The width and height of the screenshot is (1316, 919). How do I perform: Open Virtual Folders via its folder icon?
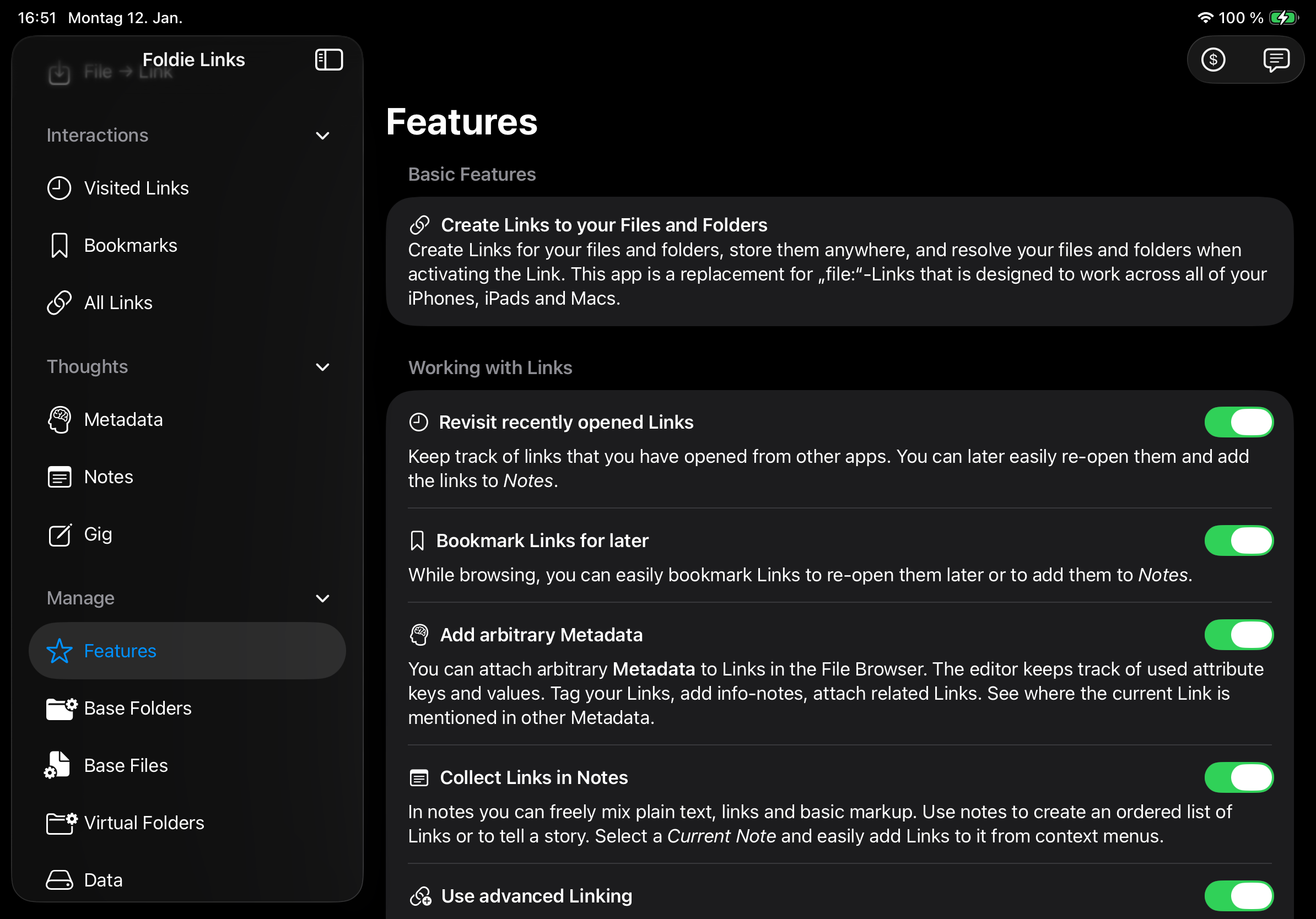pos(60,823)
